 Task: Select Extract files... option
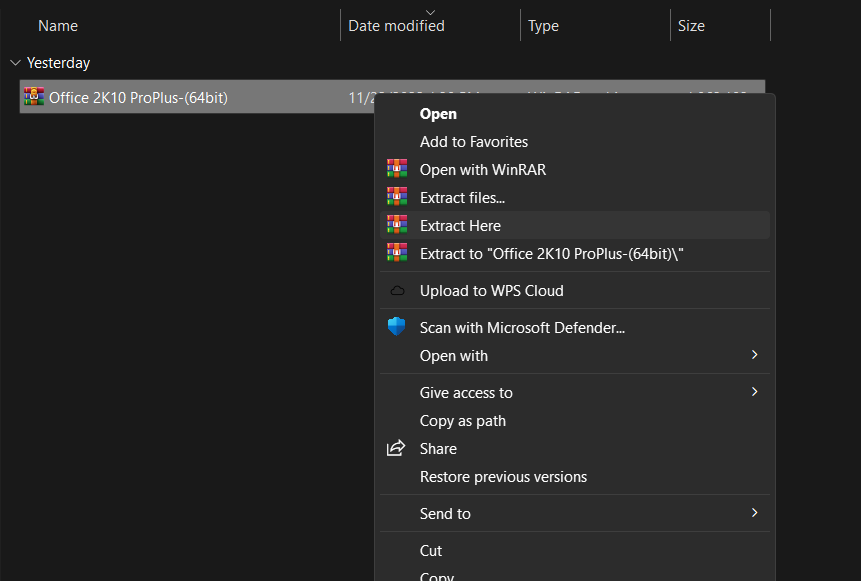coord(575,198)
